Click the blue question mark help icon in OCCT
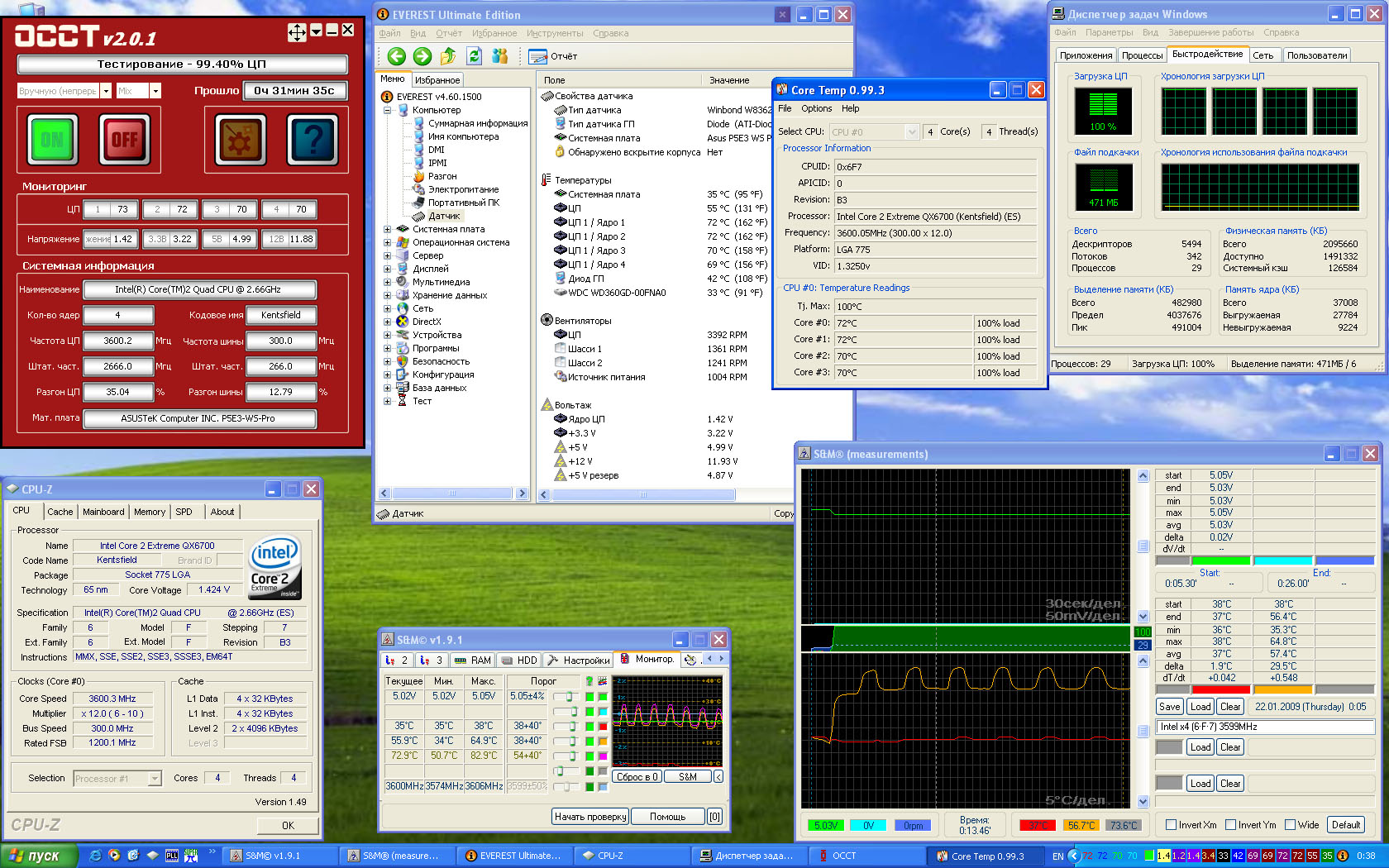 pos(312,139)
